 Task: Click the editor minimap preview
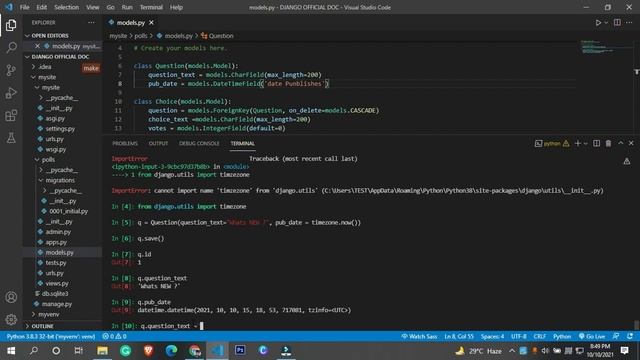598,47
